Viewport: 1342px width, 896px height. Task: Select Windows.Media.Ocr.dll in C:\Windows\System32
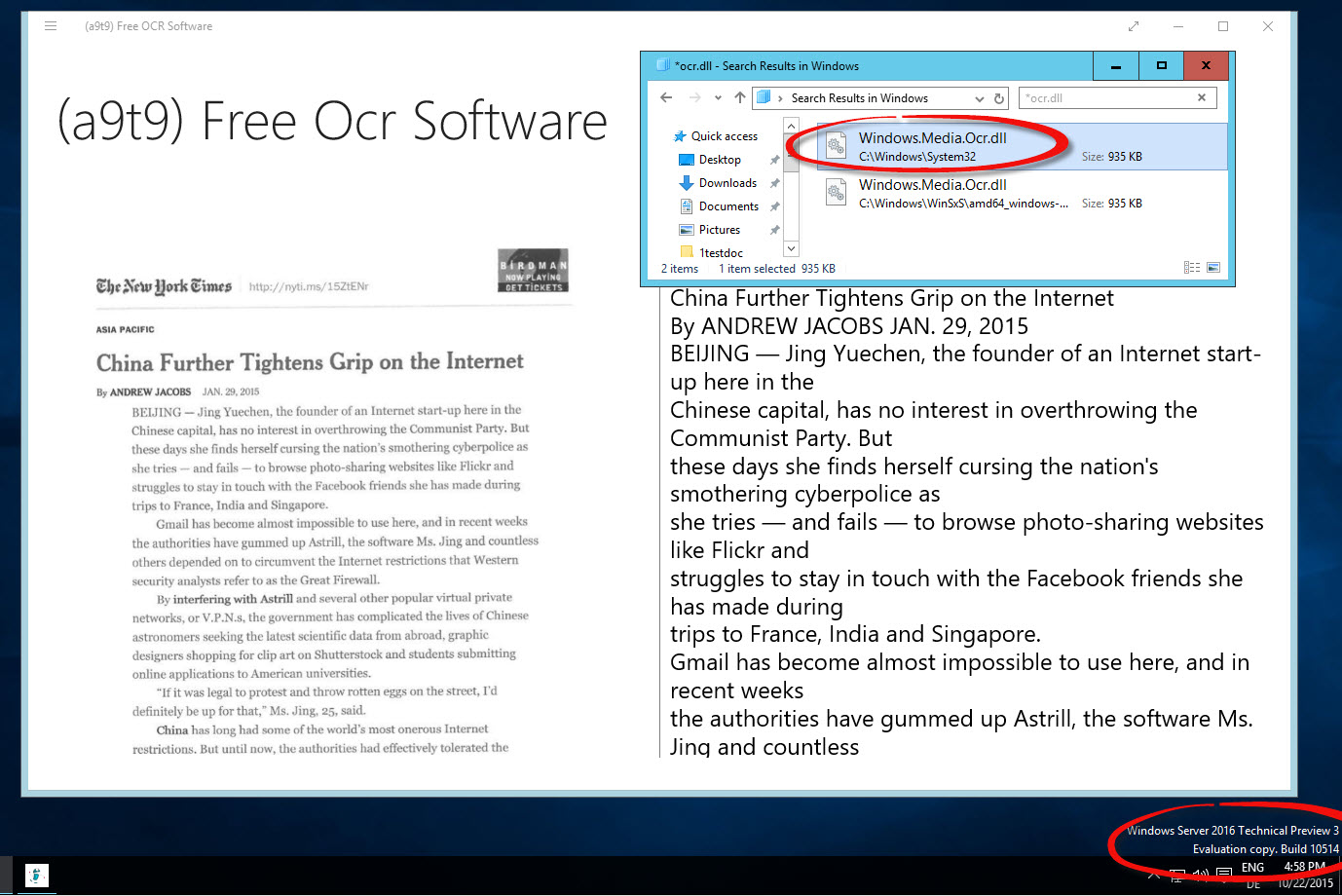click(1022, 146)
